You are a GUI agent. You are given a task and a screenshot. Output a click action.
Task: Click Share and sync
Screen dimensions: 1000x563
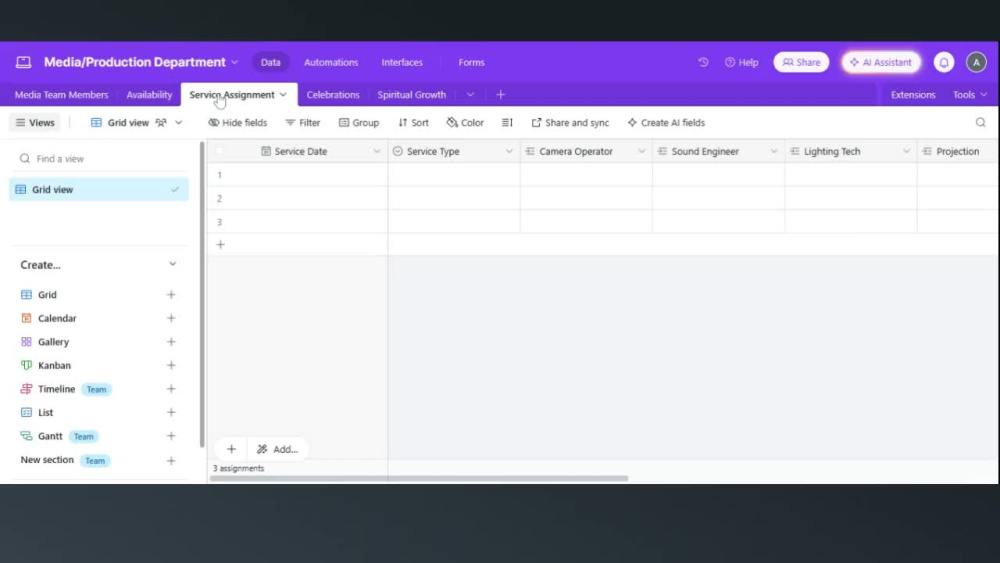(x=570, y=122)
